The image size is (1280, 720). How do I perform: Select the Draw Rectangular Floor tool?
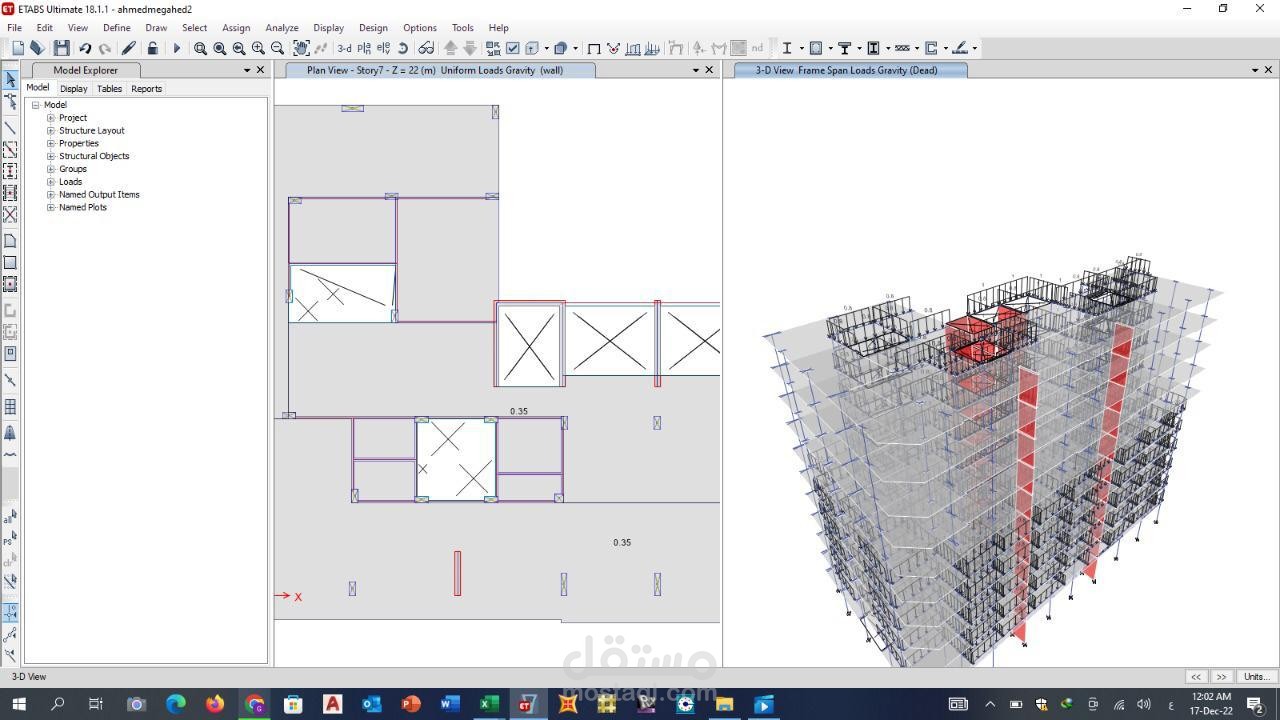pyautogui.click(x=10, y=262)
